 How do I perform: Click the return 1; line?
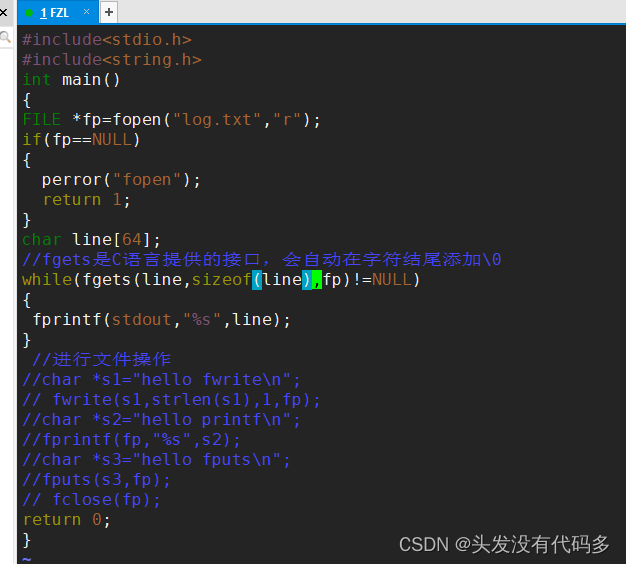[87, 200]
